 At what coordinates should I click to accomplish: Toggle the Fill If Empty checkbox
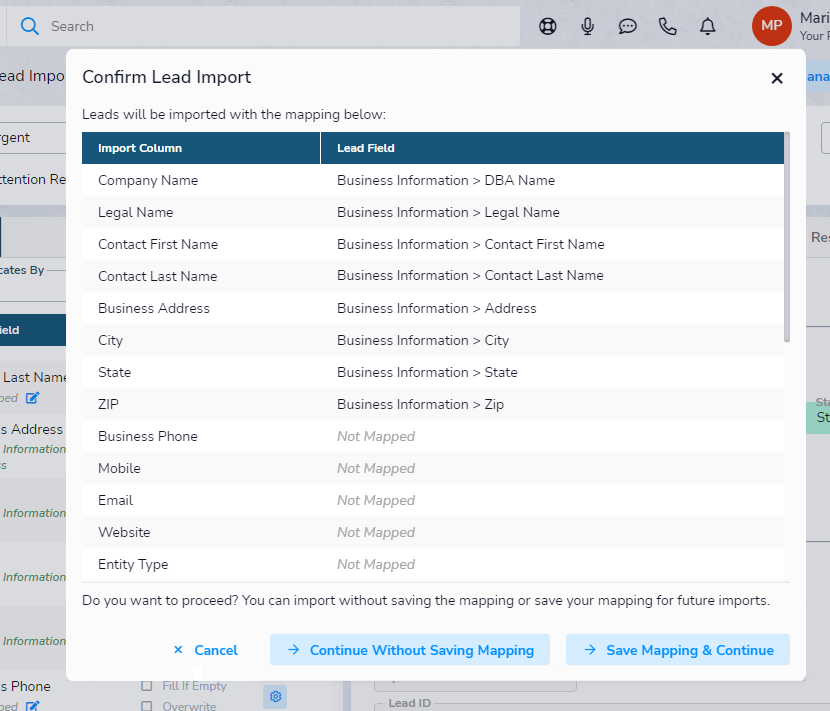click(147, 686)
